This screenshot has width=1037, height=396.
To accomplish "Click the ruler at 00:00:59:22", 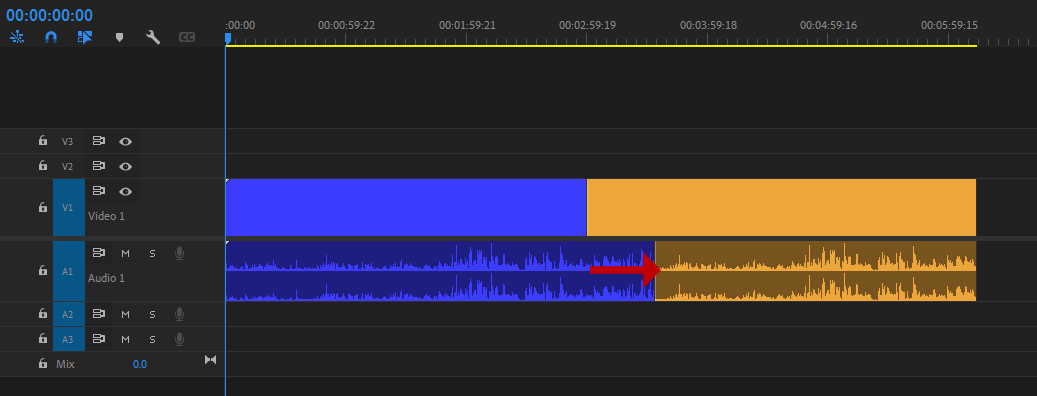I will (x=347, y=26).
